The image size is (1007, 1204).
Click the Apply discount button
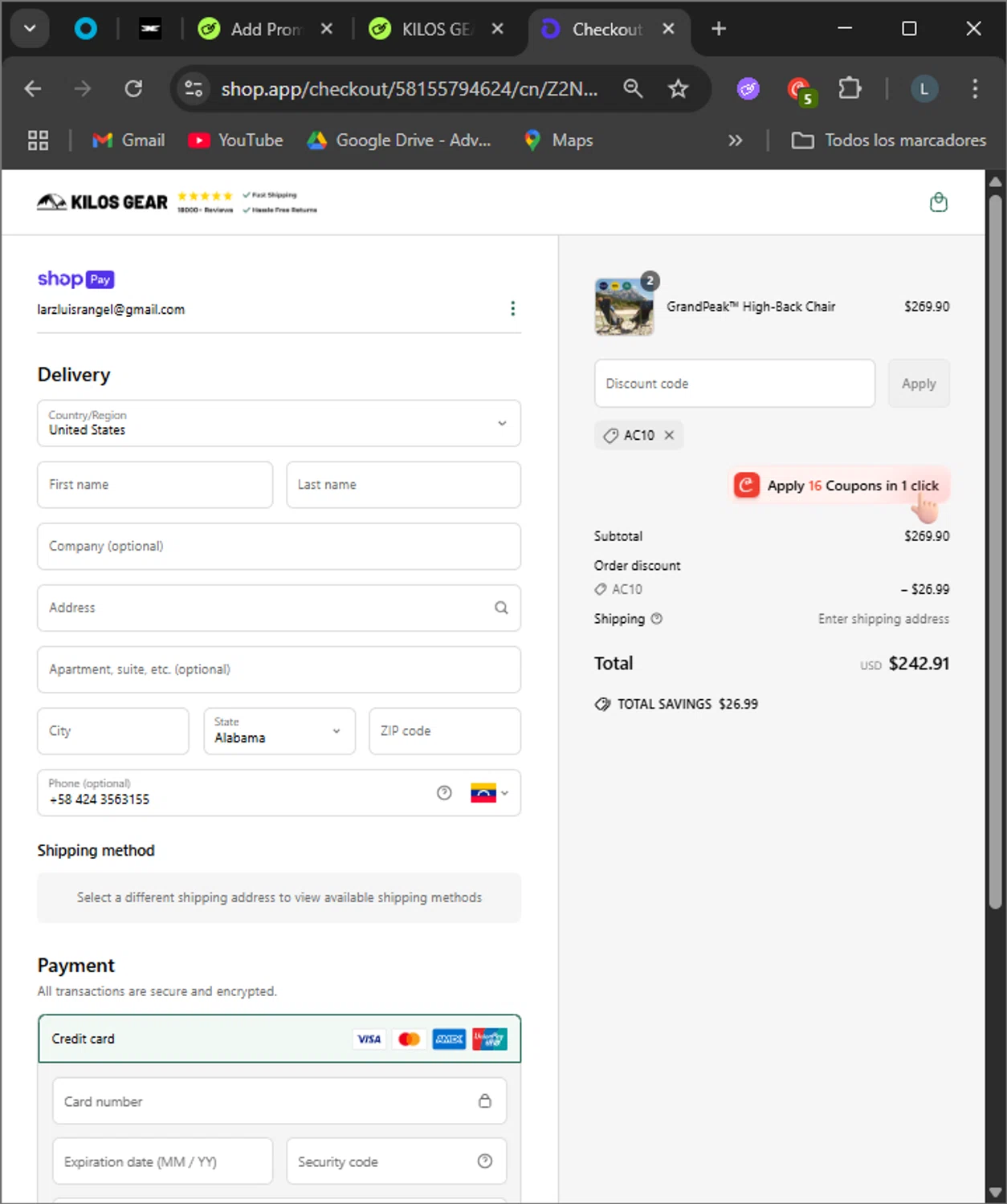919,384
